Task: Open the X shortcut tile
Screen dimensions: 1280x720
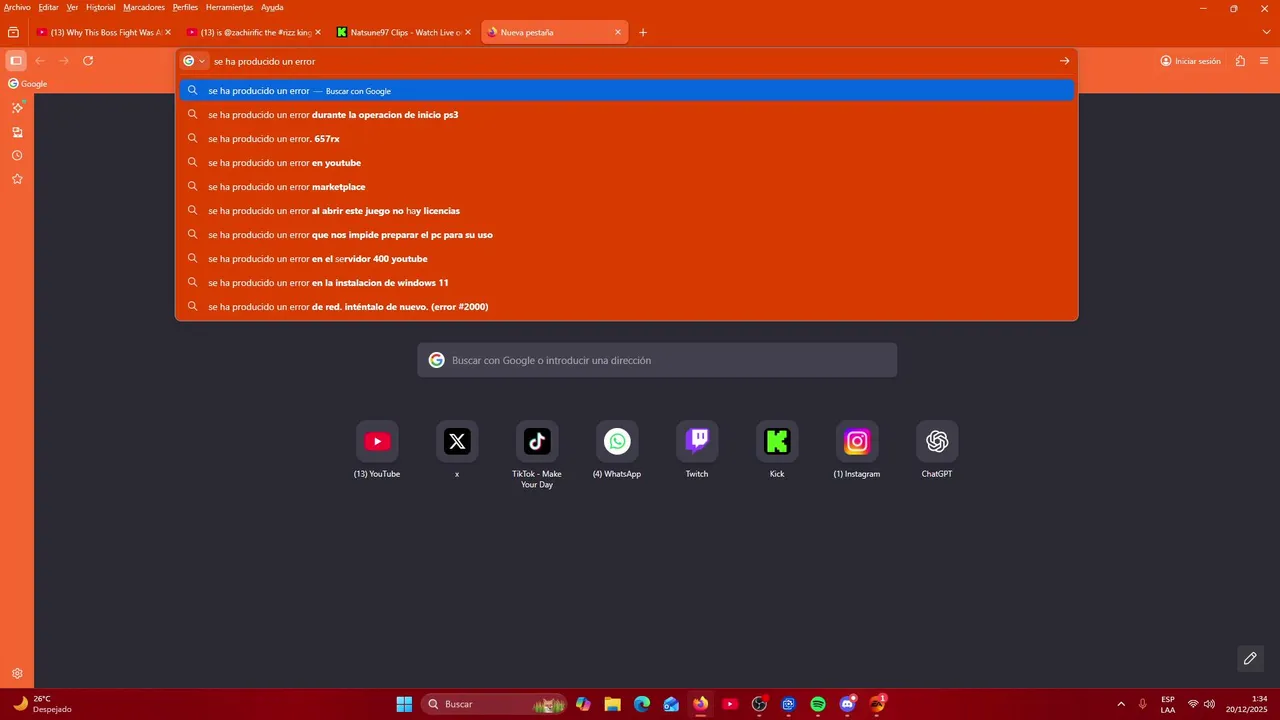Action: (x=457, y=441)
